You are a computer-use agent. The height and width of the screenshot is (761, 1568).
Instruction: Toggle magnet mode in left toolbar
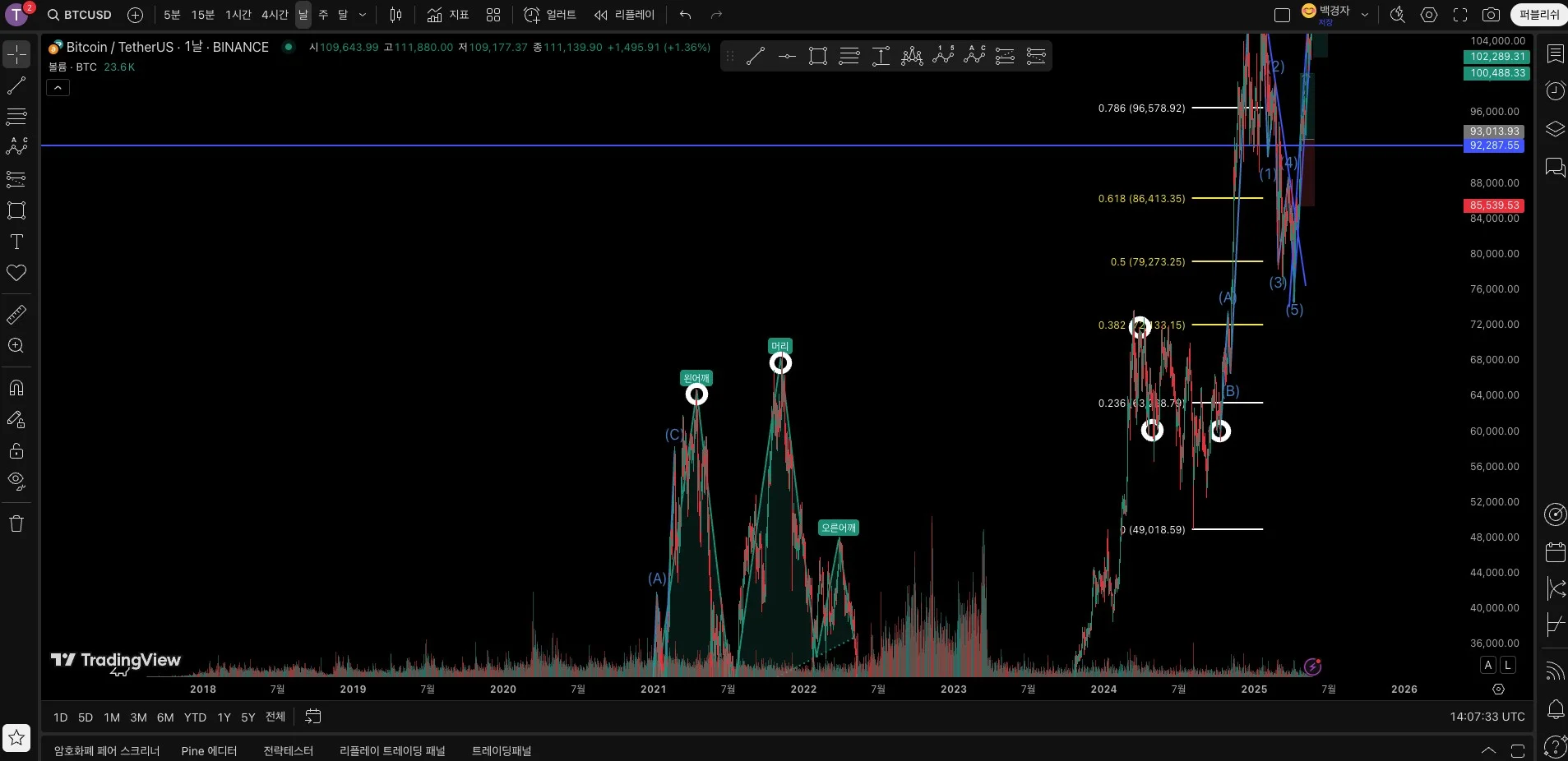click(16, 388)
